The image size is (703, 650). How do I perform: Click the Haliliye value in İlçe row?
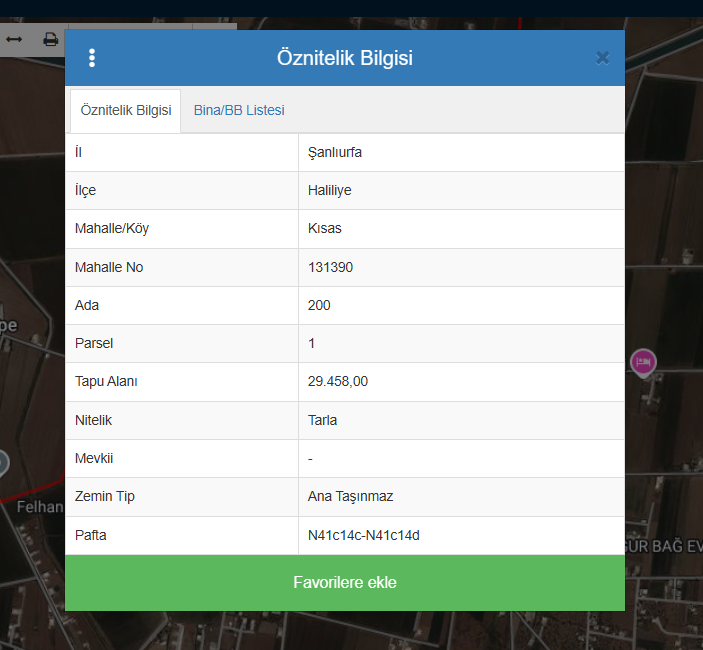tap(330, 190)
